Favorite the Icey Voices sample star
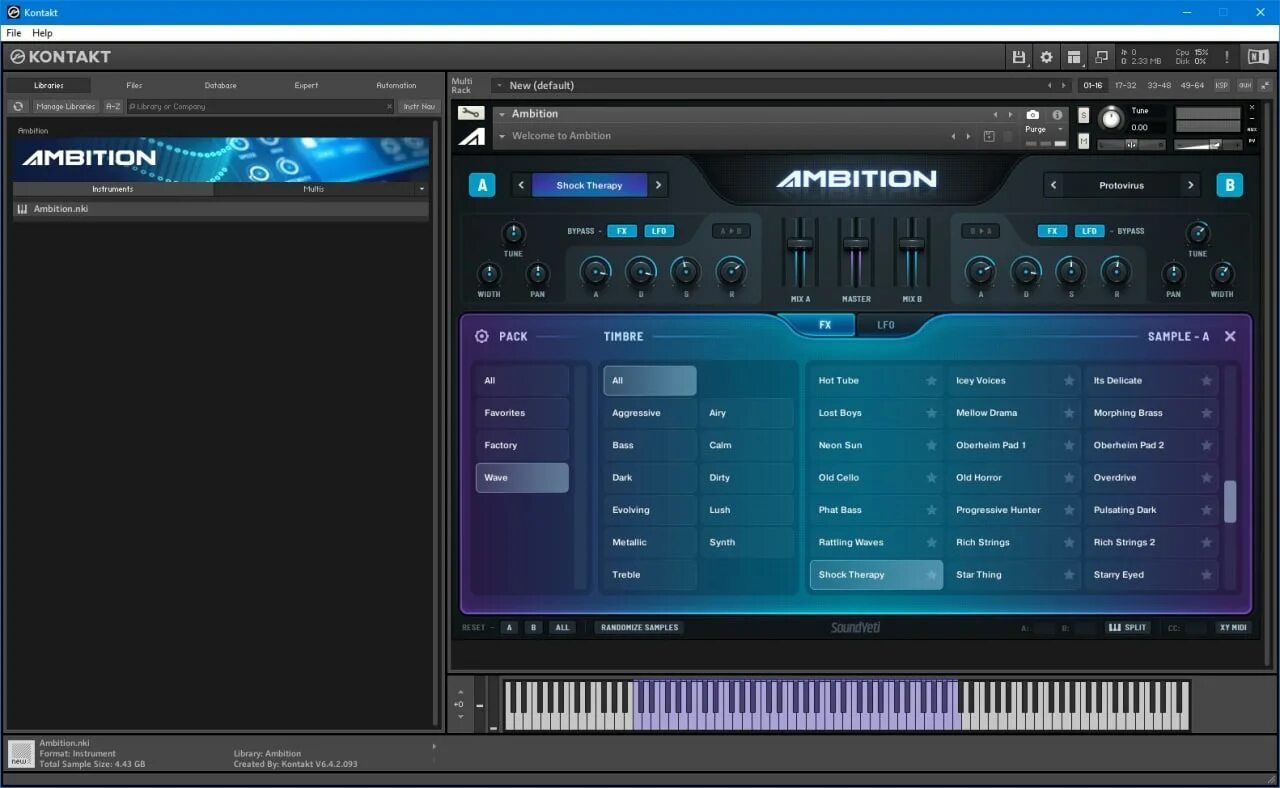1280x788 pixels. [1069, 381]
